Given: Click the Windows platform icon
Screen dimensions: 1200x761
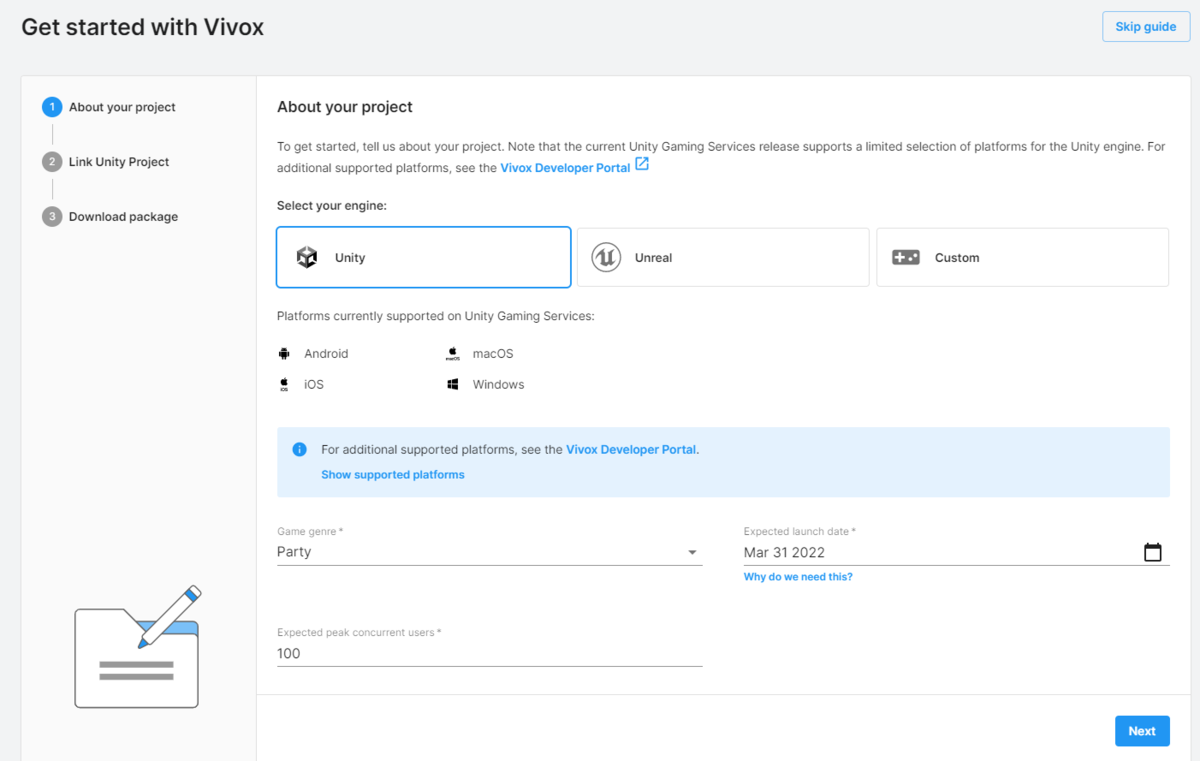Looking at the screenshot, I should click(x=453, y=384).
